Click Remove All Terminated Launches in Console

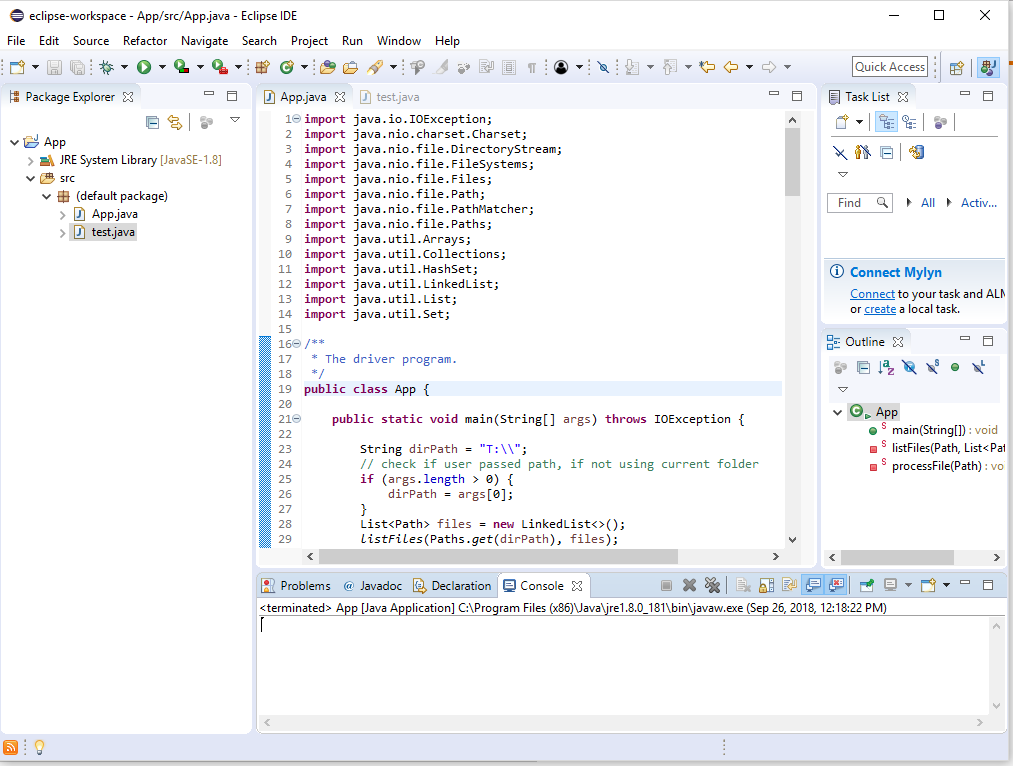[x=712, y=586]
